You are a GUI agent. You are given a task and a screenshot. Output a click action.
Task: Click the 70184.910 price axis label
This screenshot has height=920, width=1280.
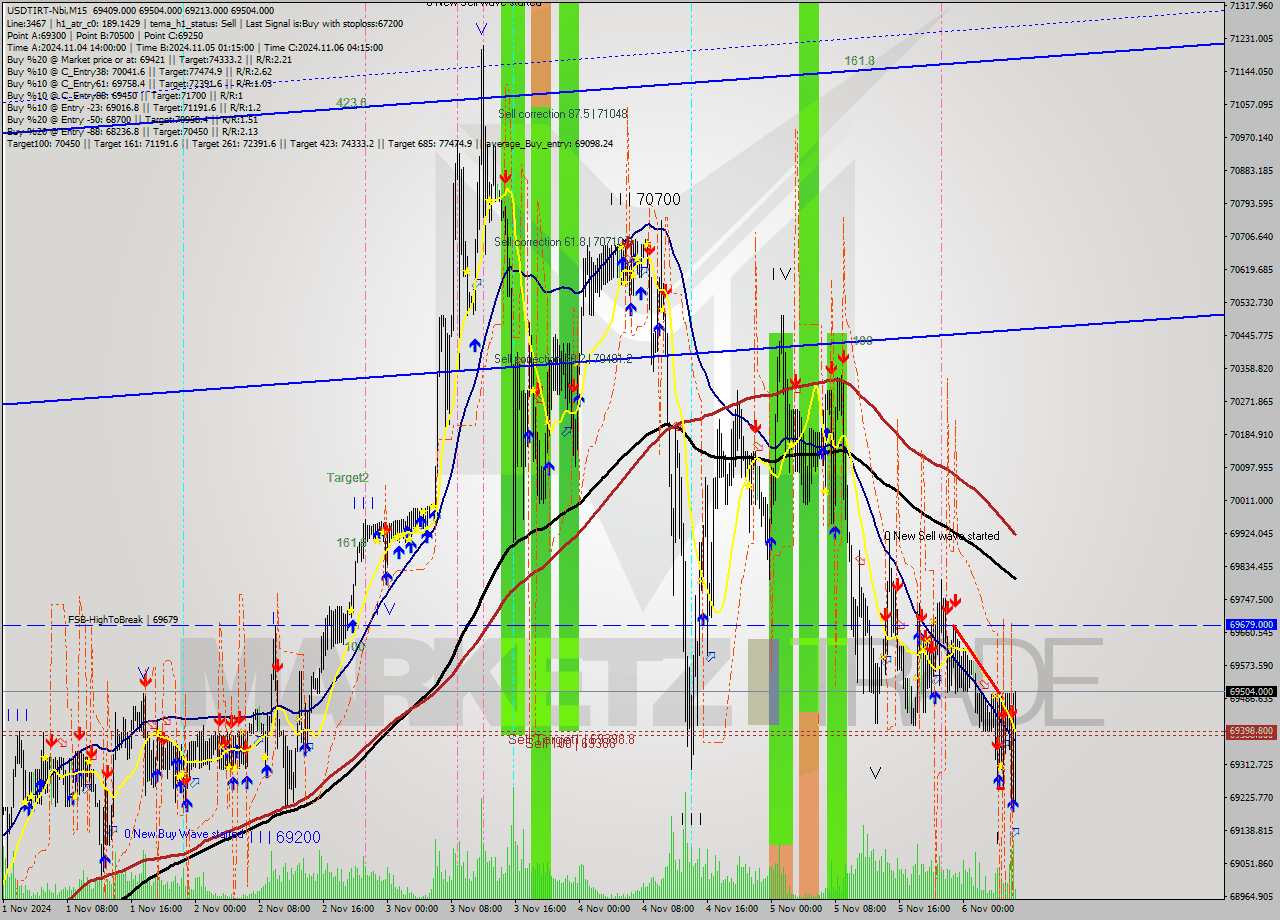point(1251,435)
